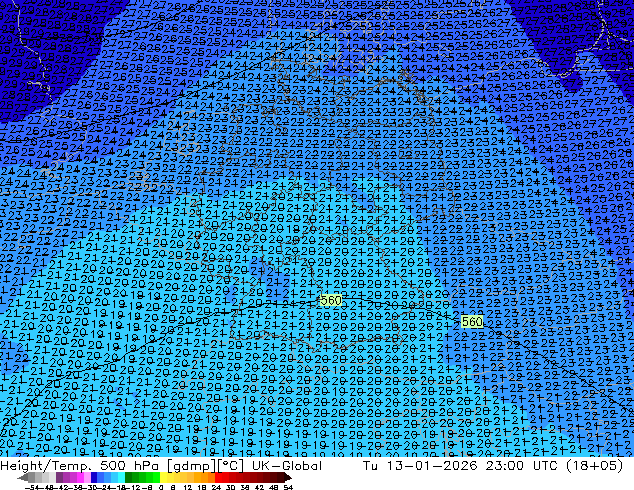Image resolution: width=634 pixels, height=490 pixels.
Task: Click the '[gdmp]' unit label
Action: [192, 466]
